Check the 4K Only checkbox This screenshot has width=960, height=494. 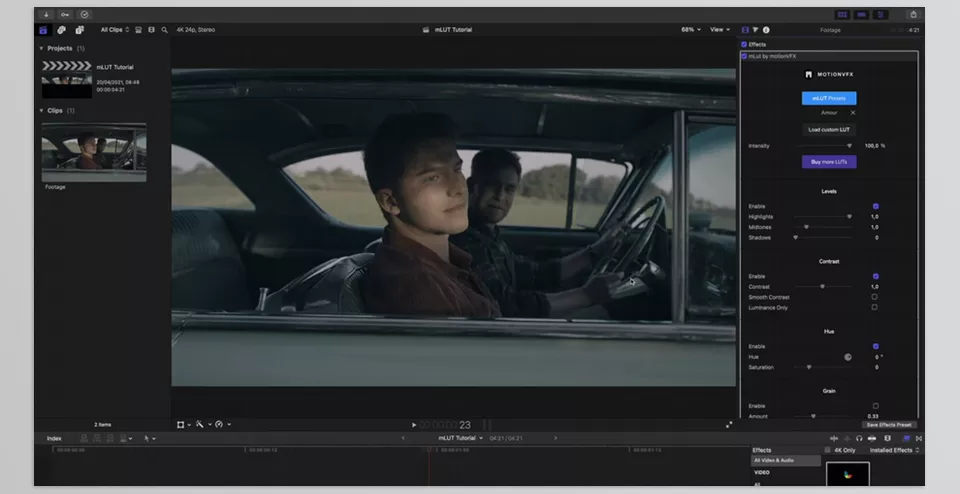point(828,450)
